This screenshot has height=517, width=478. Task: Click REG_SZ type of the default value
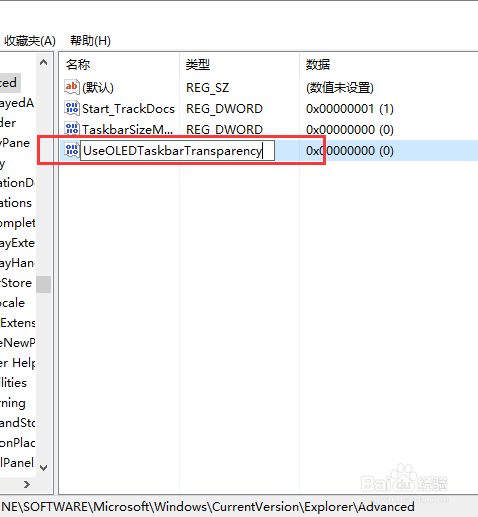[x=207, y=88]
